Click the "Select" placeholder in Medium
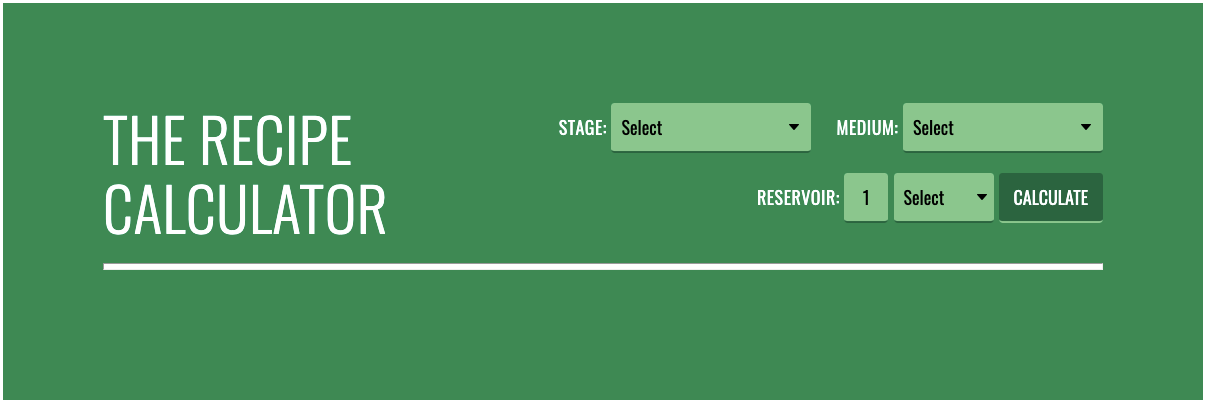 [933, 128]
